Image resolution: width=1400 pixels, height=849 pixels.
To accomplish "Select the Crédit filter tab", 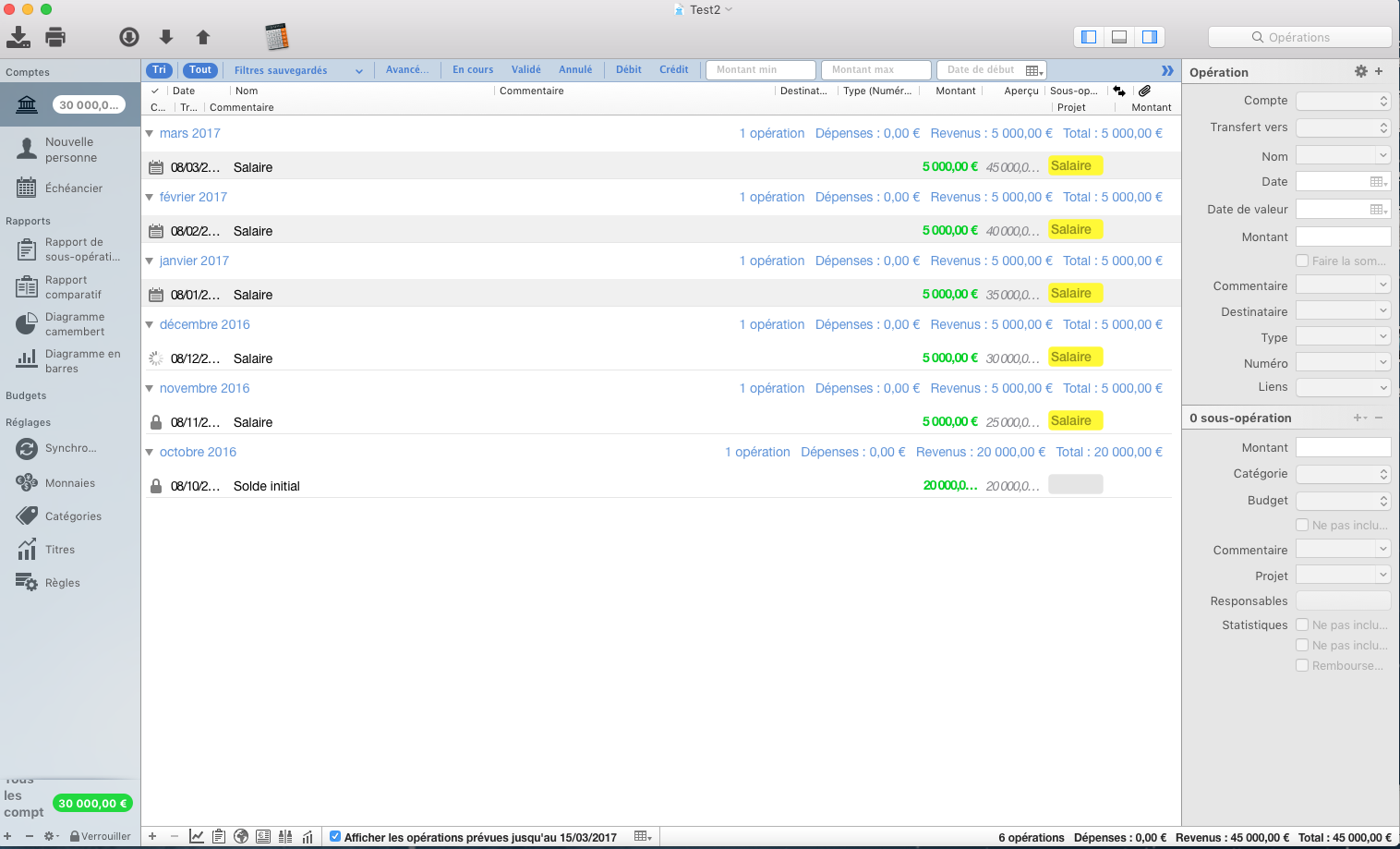I will 673,70.
